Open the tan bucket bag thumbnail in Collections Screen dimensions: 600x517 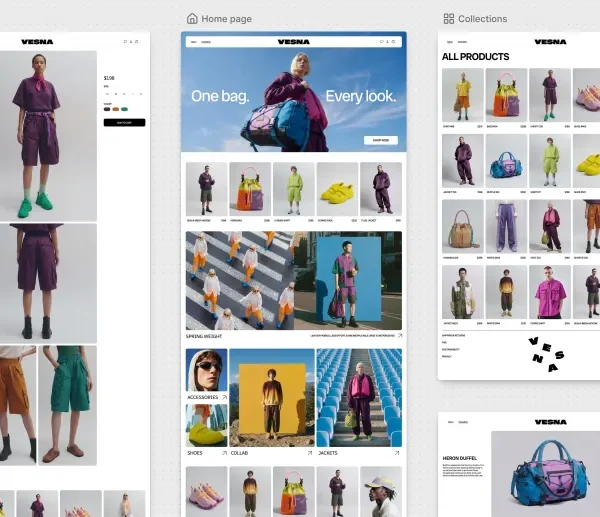463,227
